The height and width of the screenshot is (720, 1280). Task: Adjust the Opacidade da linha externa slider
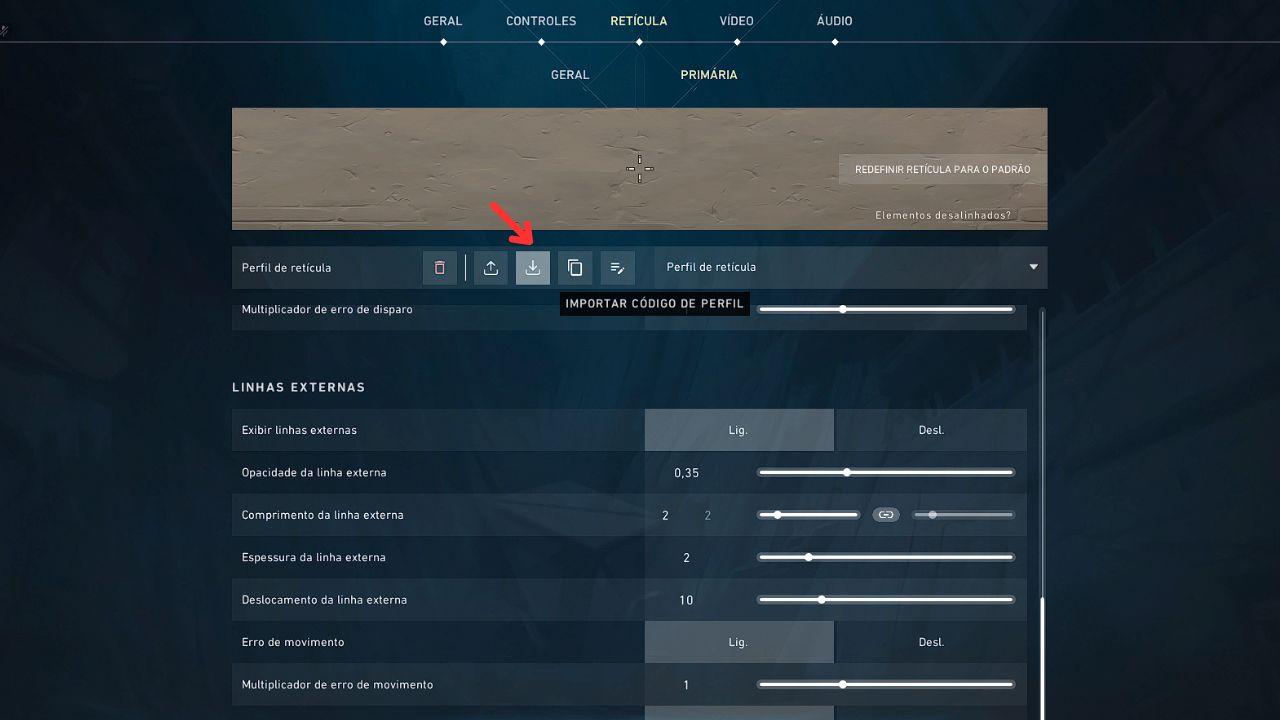847,471
